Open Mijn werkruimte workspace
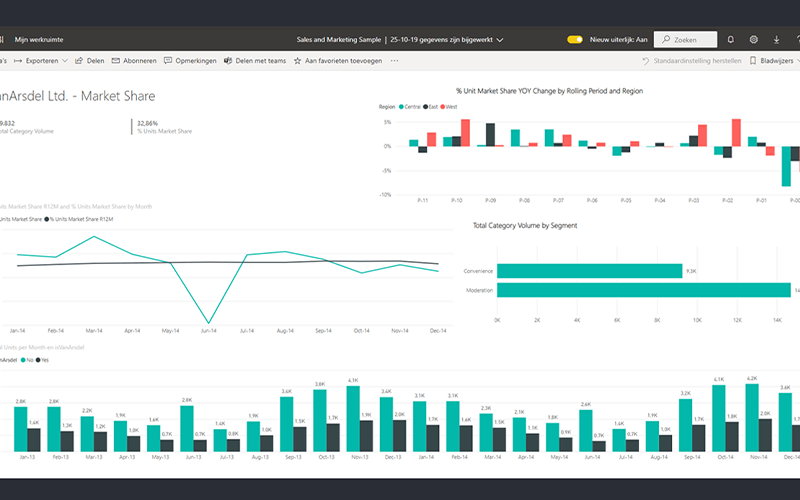Viewport: 800px width, 500px height. [39, 39]
